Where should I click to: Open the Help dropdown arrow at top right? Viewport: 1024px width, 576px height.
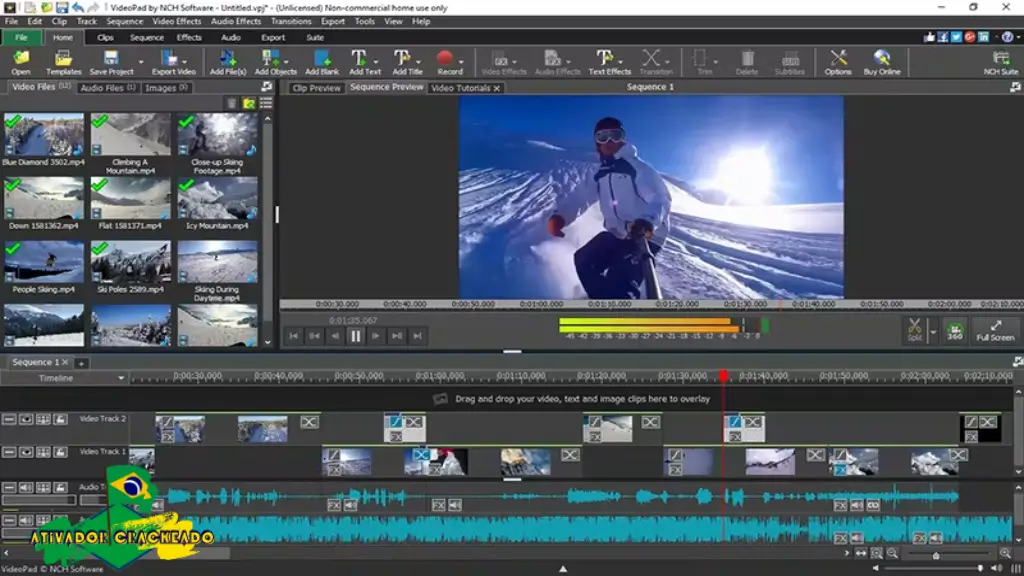click(1018, 37)
